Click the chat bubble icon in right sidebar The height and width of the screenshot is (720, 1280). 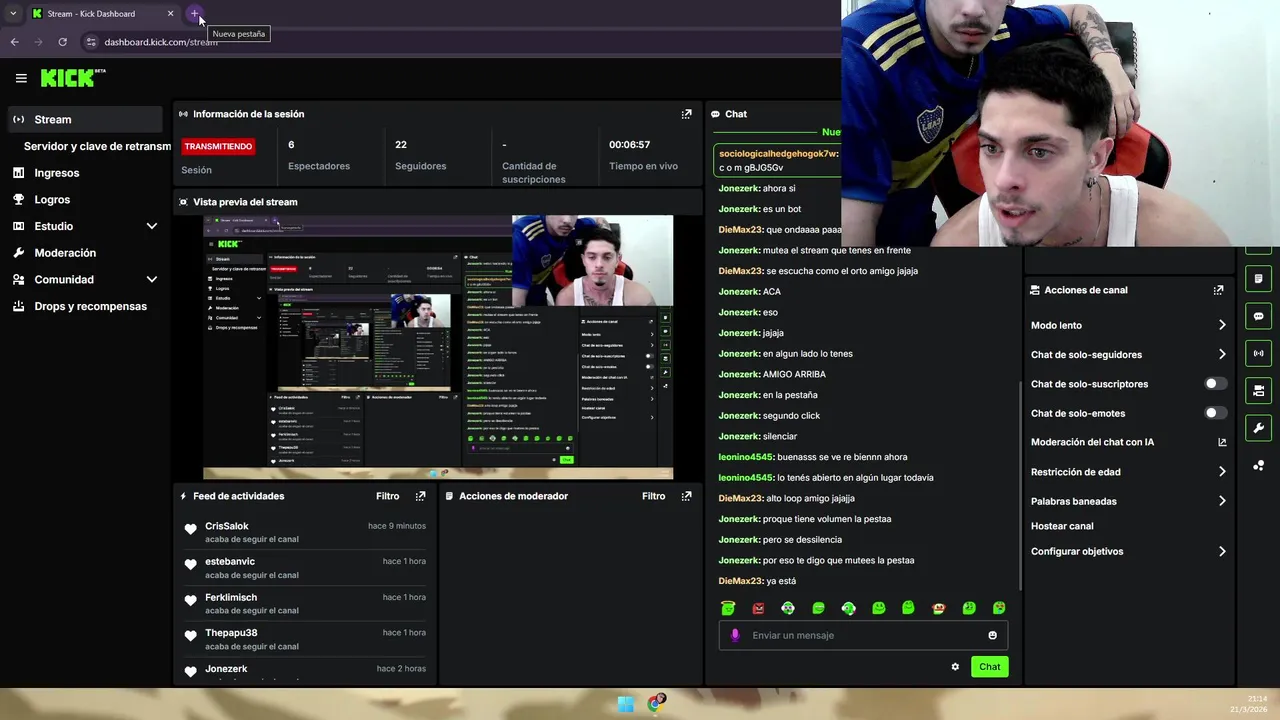tap(1258, 316)
